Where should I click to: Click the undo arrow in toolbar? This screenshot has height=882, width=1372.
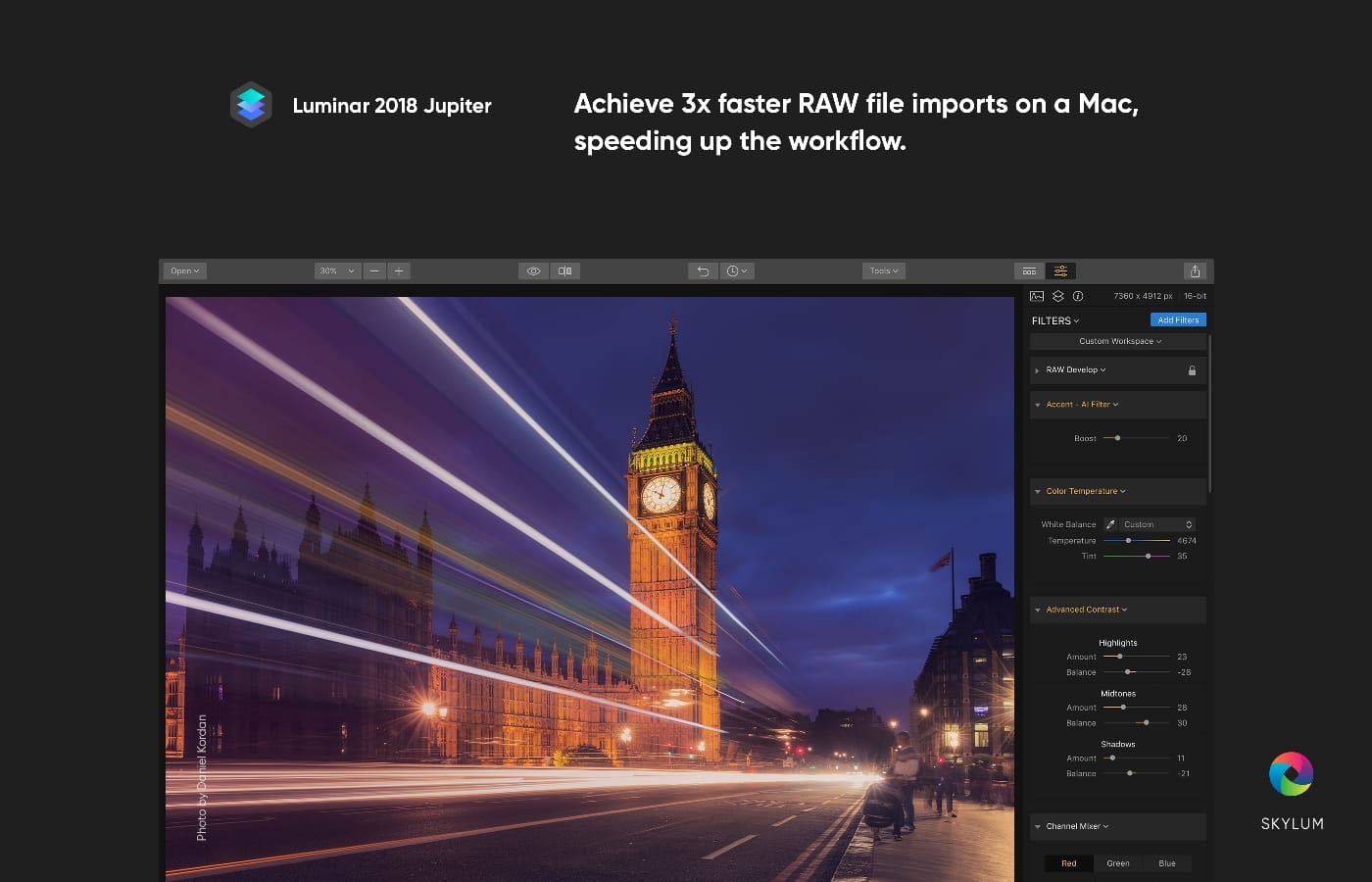[x=703, y=271]
